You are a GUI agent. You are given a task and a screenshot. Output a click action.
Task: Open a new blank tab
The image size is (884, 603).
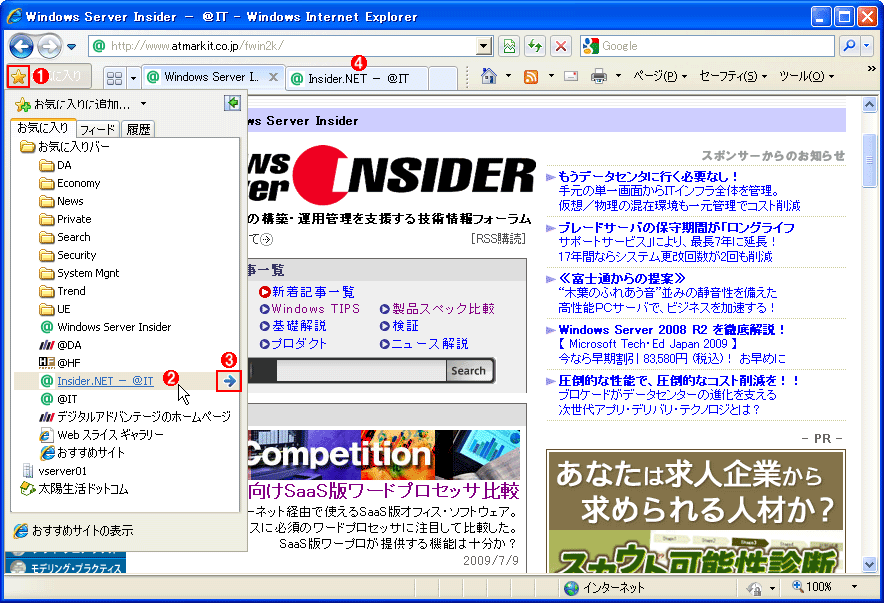click(443, 78)
